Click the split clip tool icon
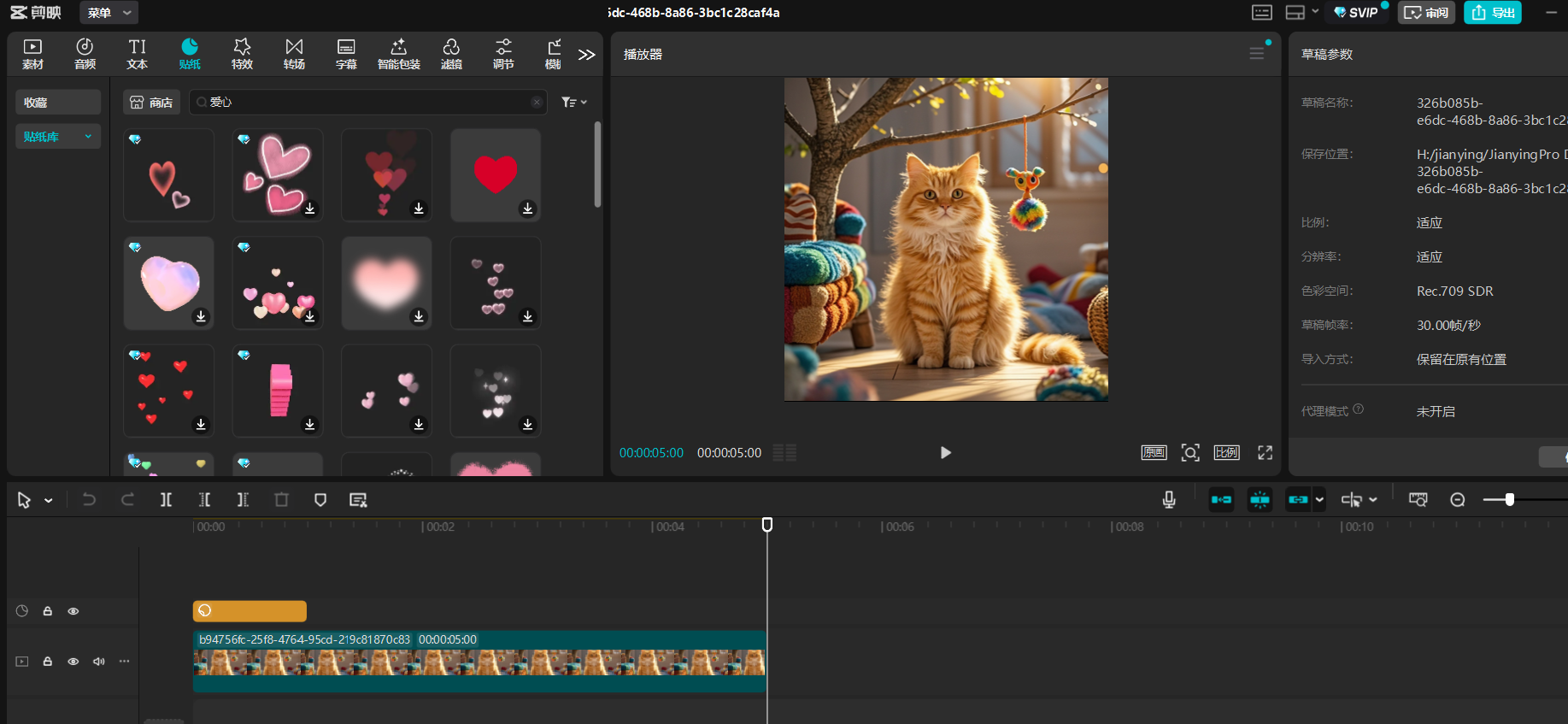This screenshot has height=724, width=1568. 166,500
